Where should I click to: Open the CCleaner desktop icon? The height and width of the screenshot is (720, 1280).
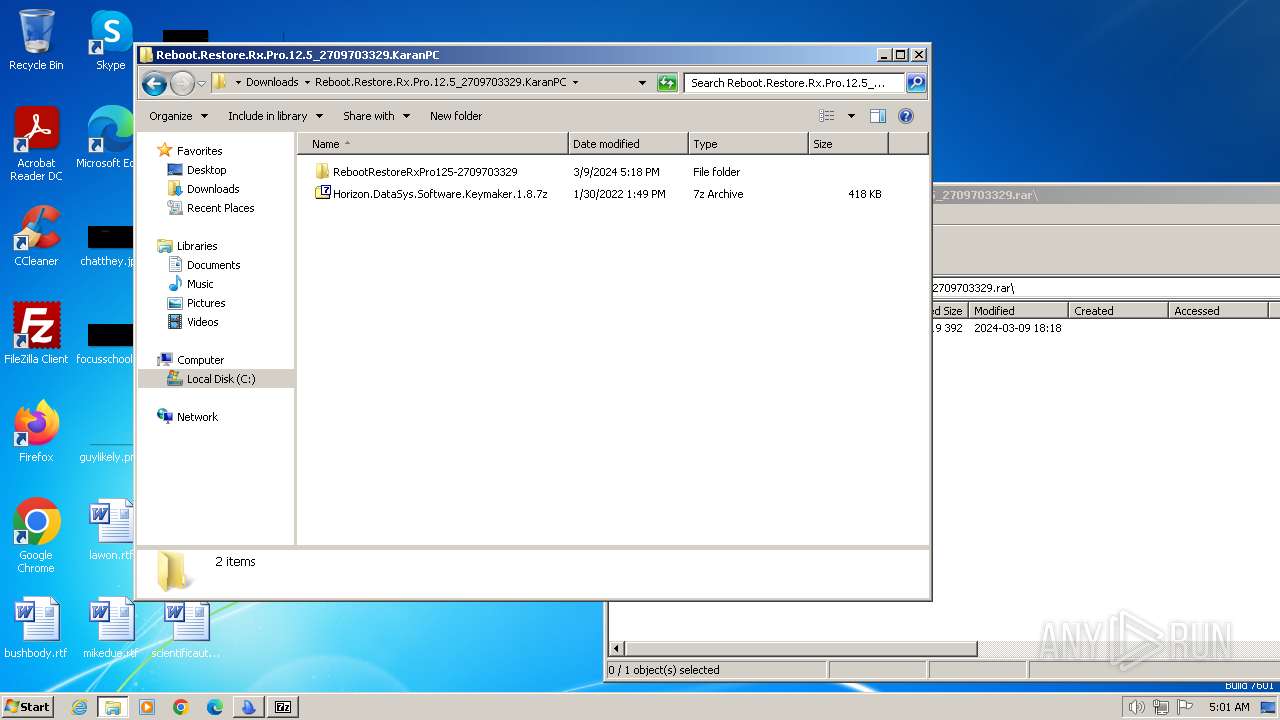tap(36, 236)
